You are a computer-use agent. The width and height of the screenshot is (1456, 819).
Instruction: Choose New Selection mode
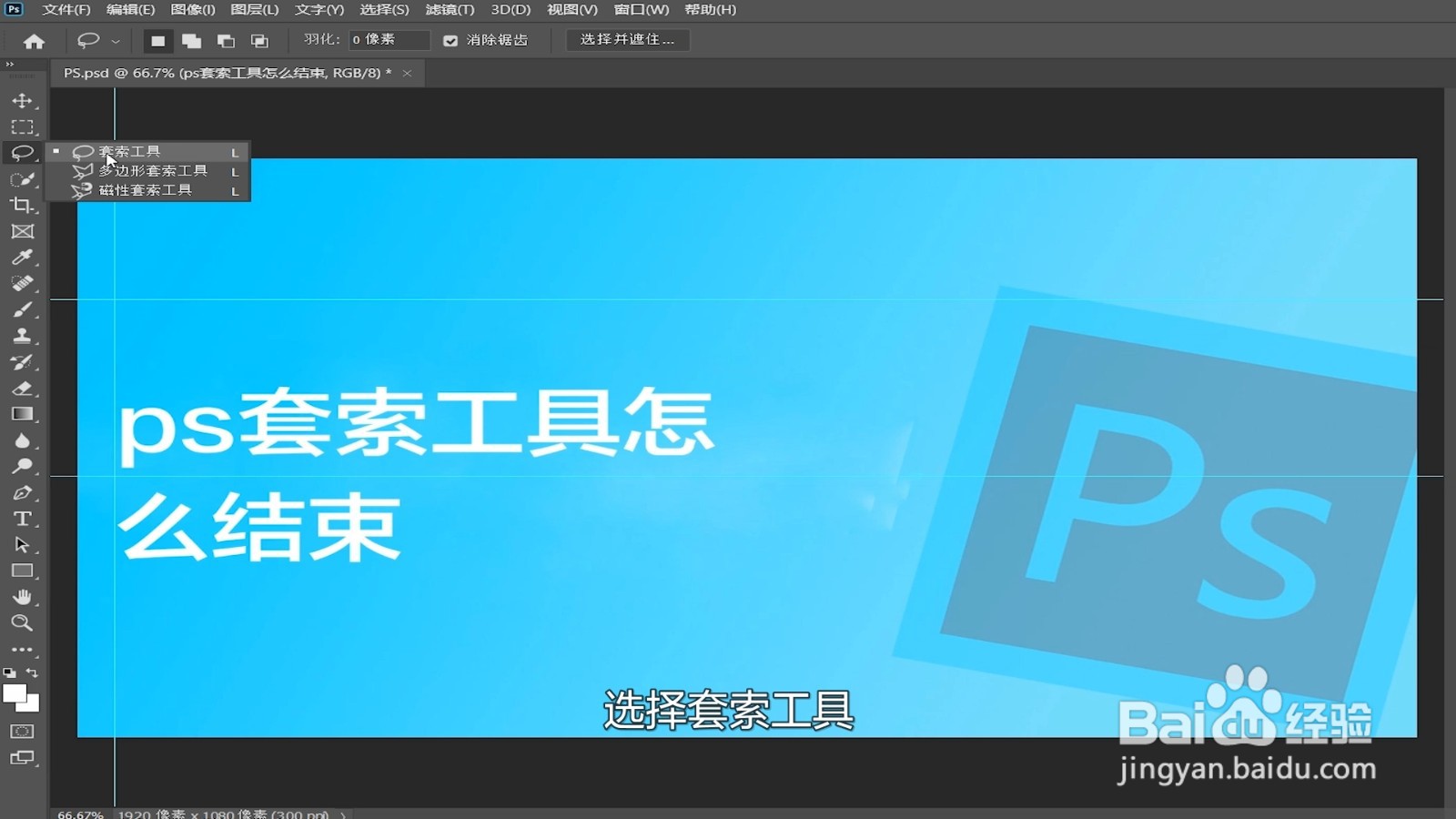[x=157, y=41]
